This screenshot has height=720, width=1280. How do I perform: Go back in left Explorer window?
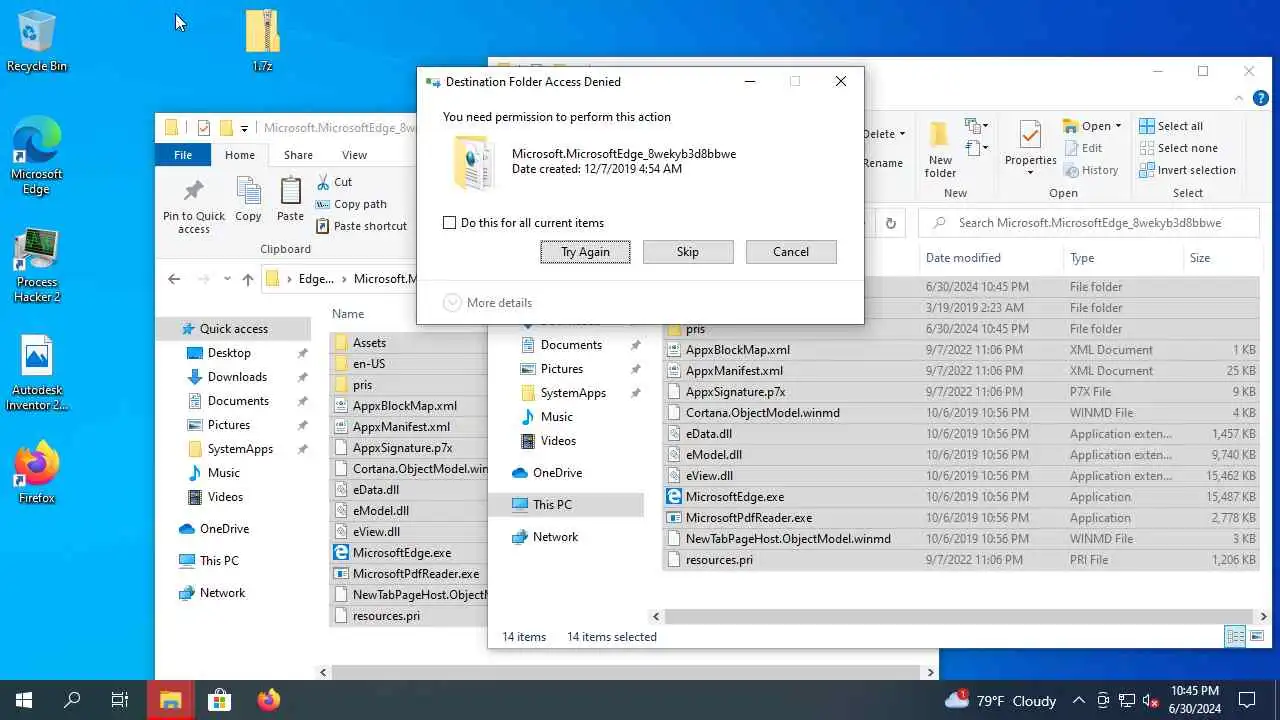pyautogui.click(x=174, y=279)
